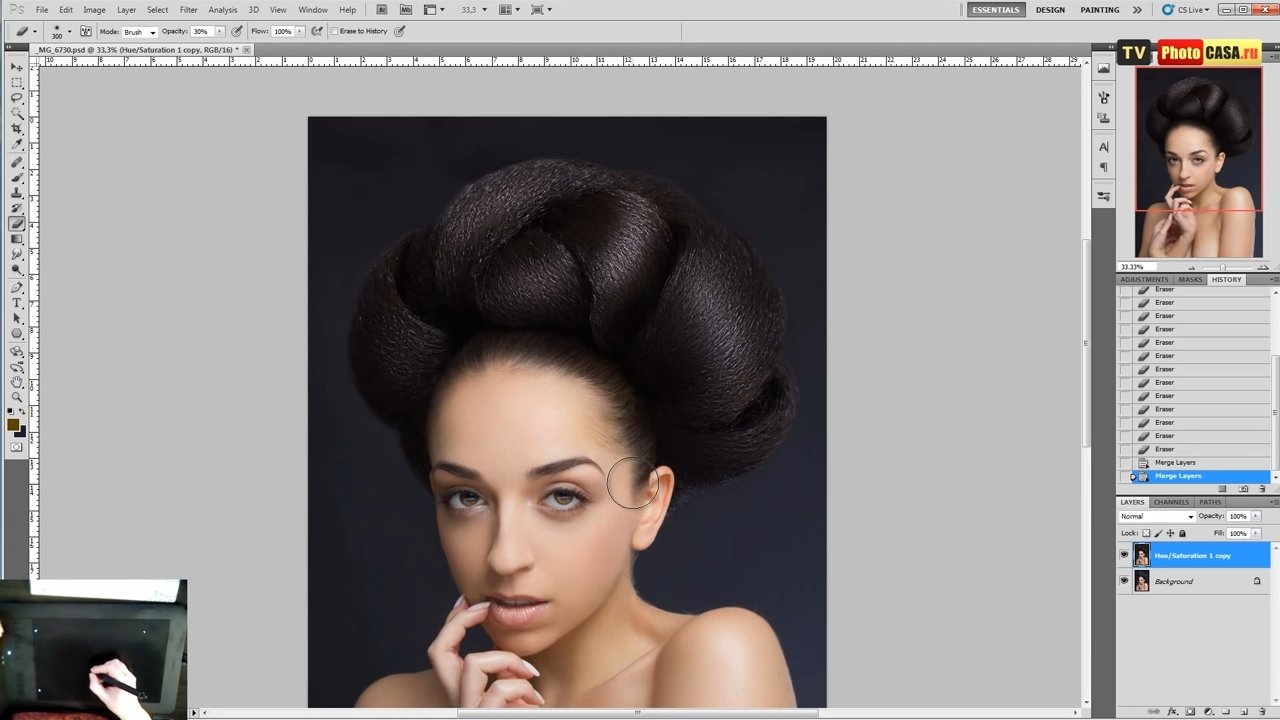The height and width of the screenshot is (720, 1280).
Task: Launch Mini Bridge from the application bar
Action: pyautogui.click(x=405, y=10)
